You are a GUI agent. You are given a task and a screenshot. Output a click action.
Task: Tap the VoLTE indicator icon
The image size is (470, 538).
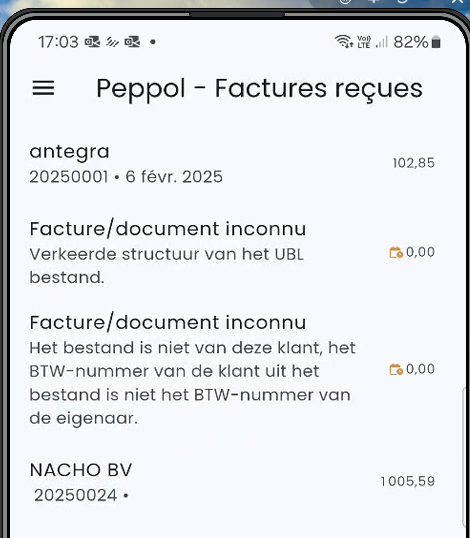click(364, 42)
